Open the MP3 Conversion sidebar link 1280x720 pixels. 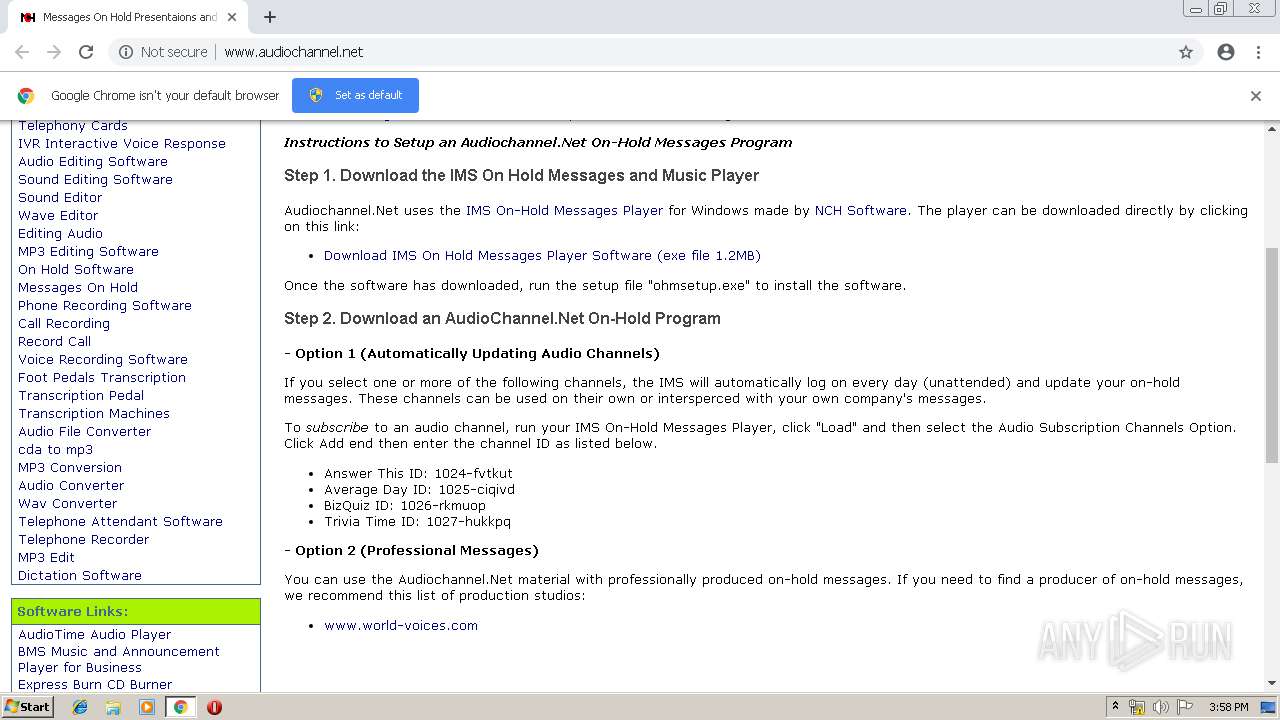[70, 467]
